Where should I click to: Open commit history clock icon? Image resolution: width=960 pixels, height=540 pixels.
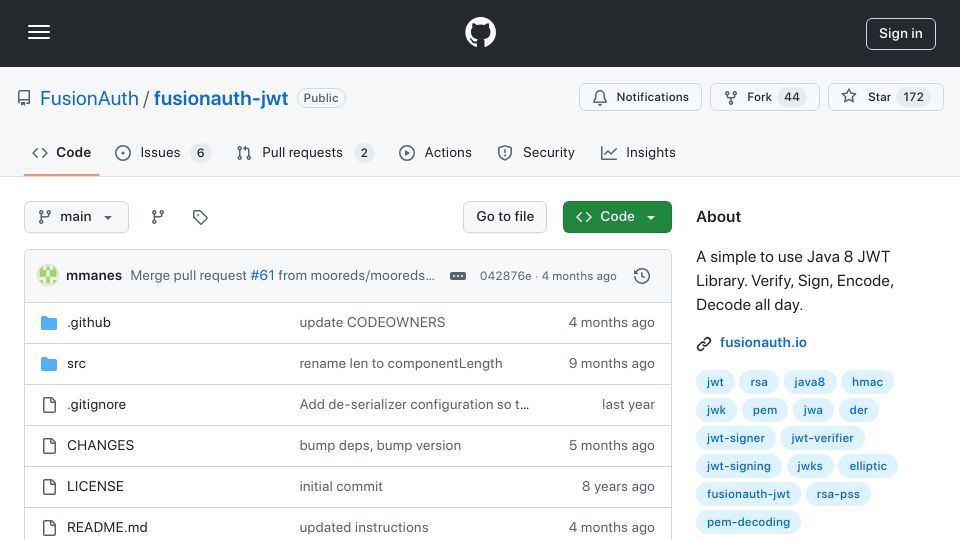[642, 276]
